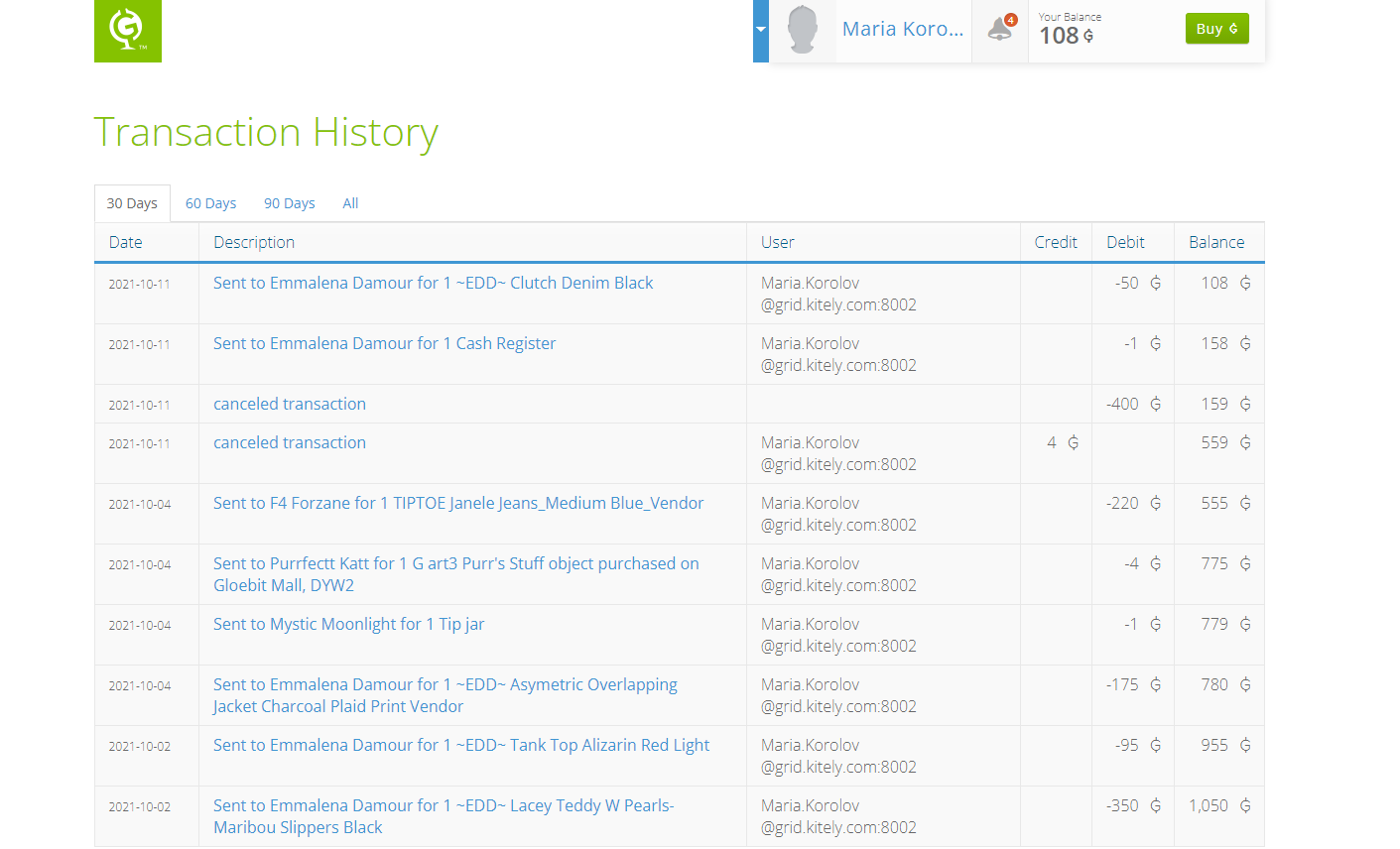Click the 108 balance value in table

[x=1225, y=283]
